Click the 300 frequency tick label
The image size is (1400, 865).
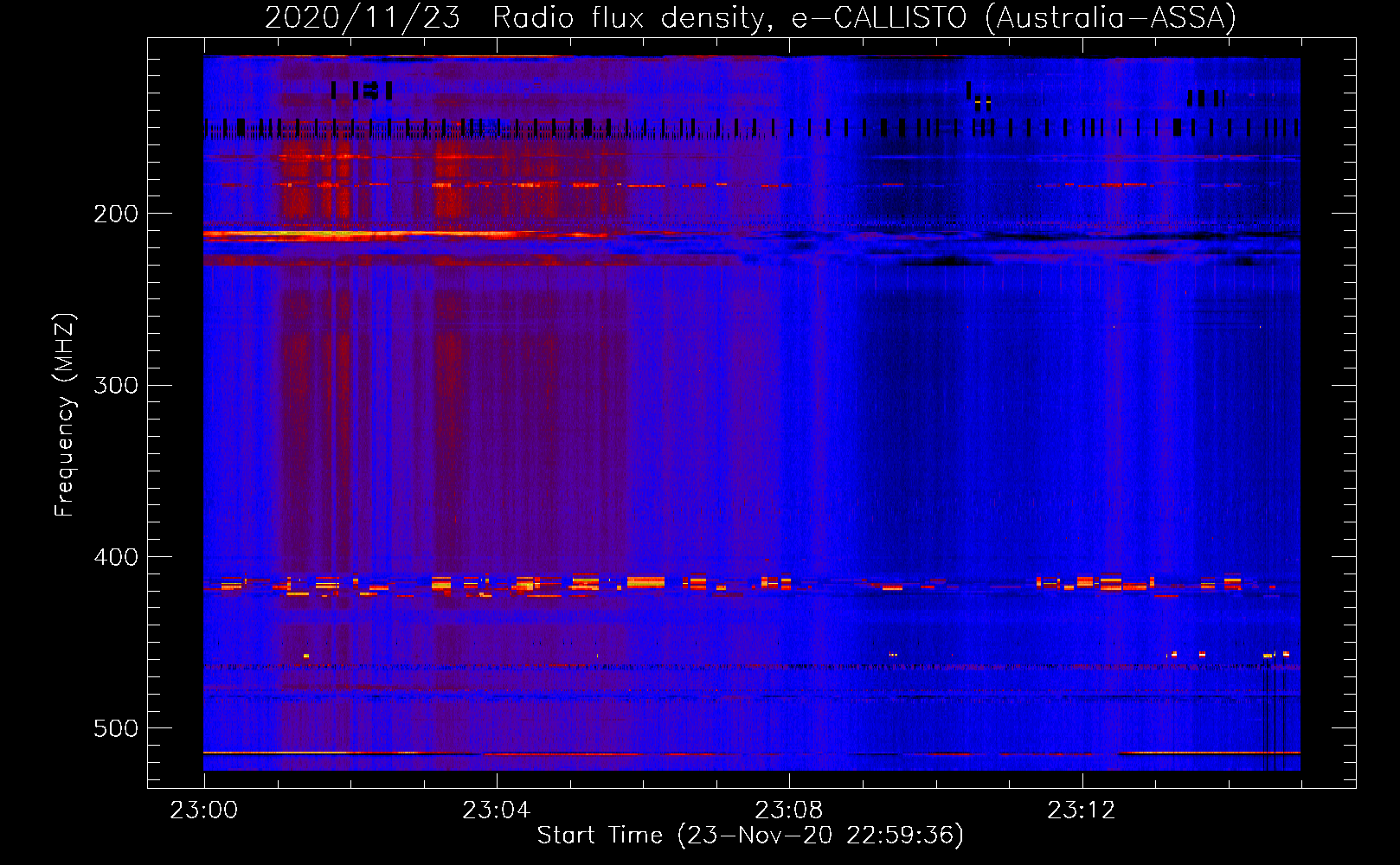click(116, 385)
